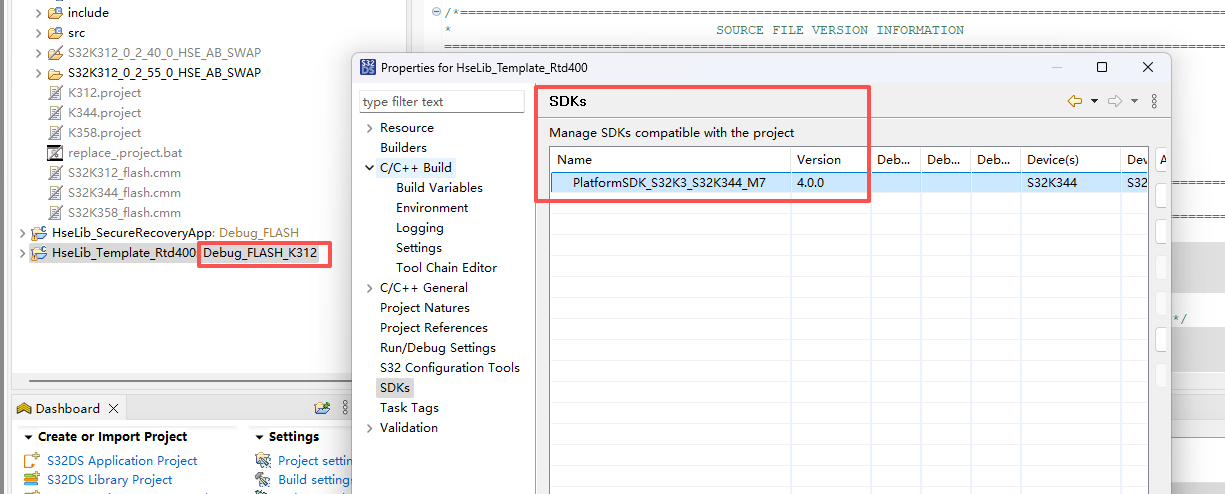The height and width of the screenshot is (494, 1225).
Task: Expand the src folder
Action: (x=39, y=33)
